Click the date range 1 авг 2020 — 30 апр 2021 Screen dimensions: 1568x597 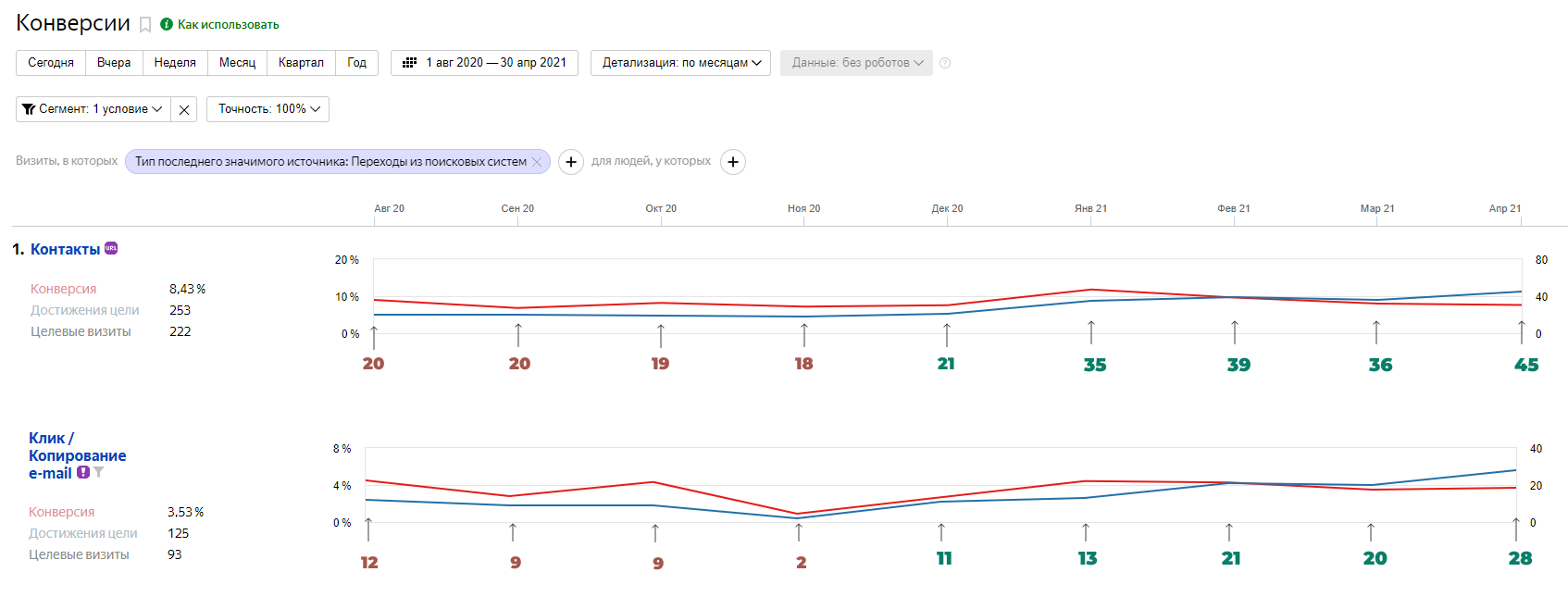[x=496, y=63]
